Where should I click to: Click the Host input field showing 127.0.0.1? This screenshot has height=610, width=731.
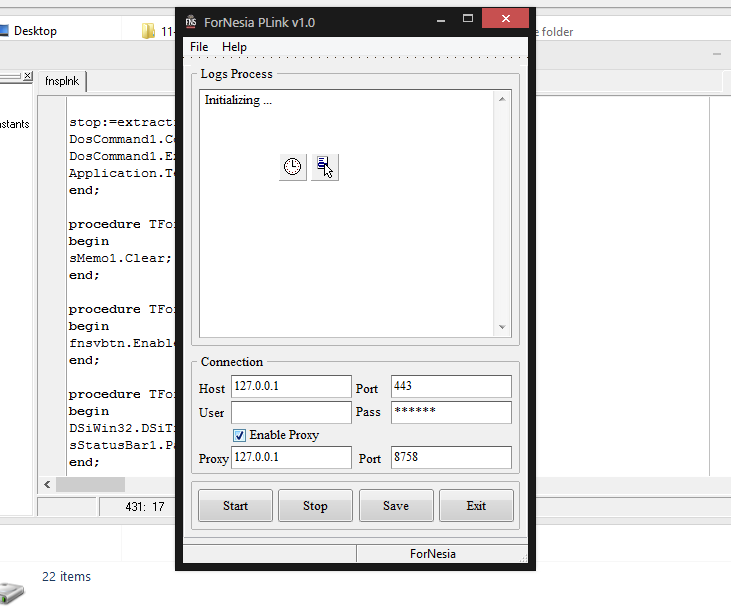[291, 387]
